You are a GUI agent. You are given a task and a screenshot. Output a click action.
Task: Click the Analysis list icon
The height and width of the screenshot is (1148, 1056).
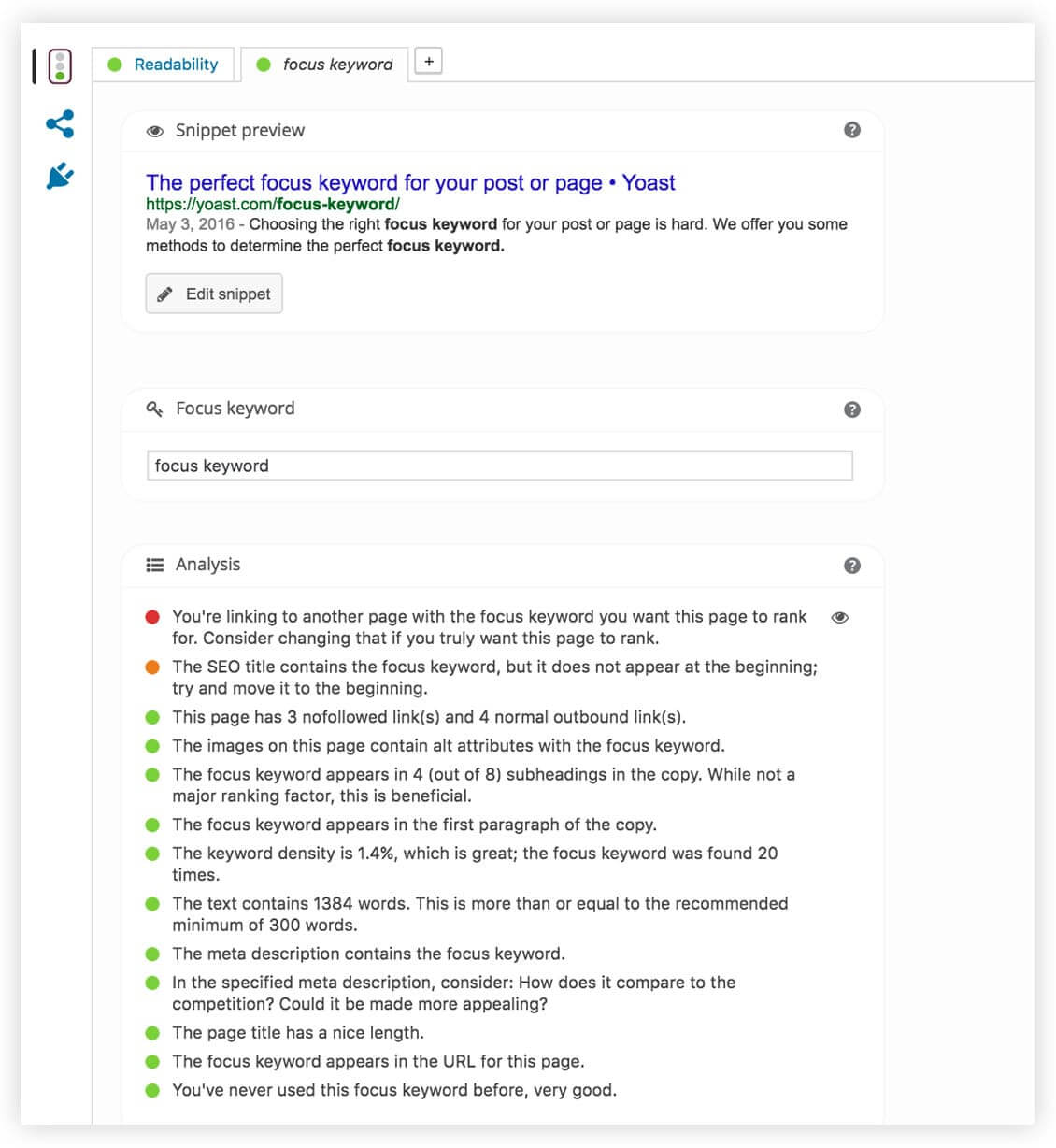(155, 565)
